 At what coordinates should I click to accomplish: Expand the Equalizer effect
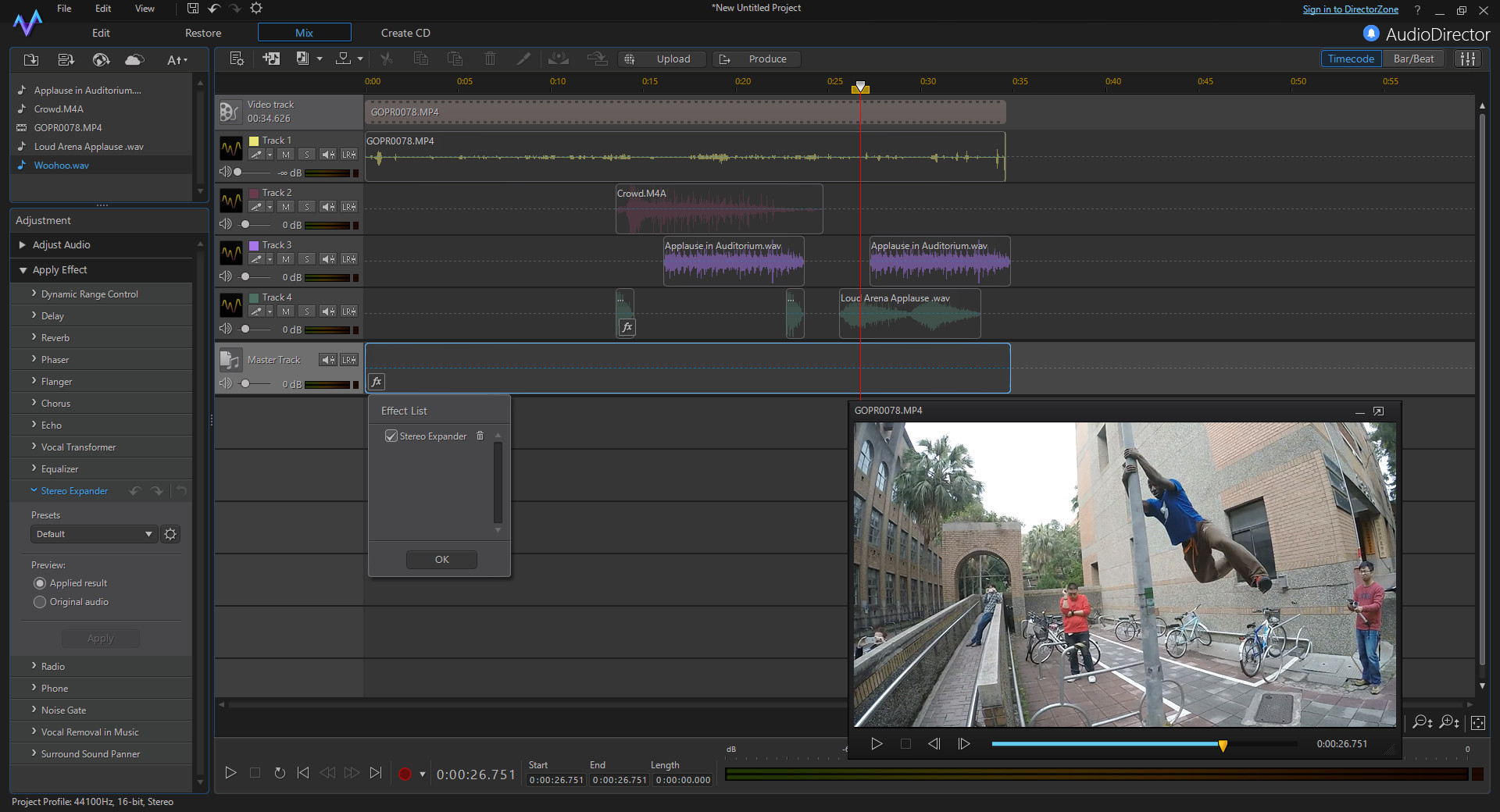coord(34,468)
